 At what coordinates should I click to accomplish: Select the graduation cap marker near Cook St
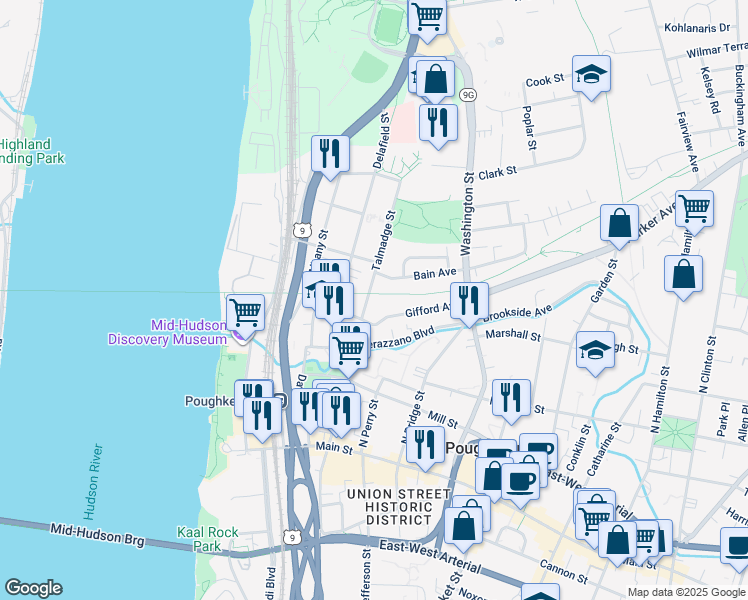(592, 74)
